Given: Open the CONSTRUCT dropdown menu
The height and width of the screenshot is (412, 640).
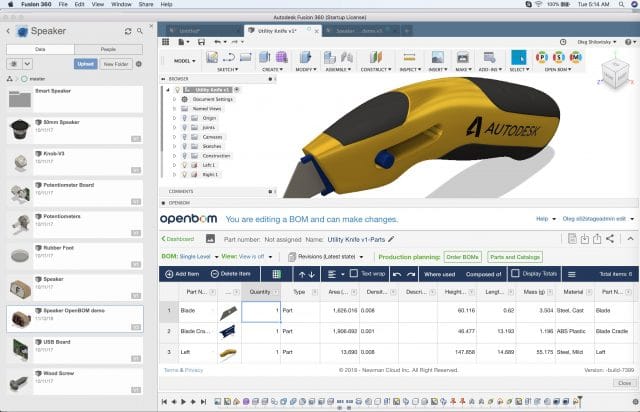Looking at the screenshot, I should tap(376, 69).
